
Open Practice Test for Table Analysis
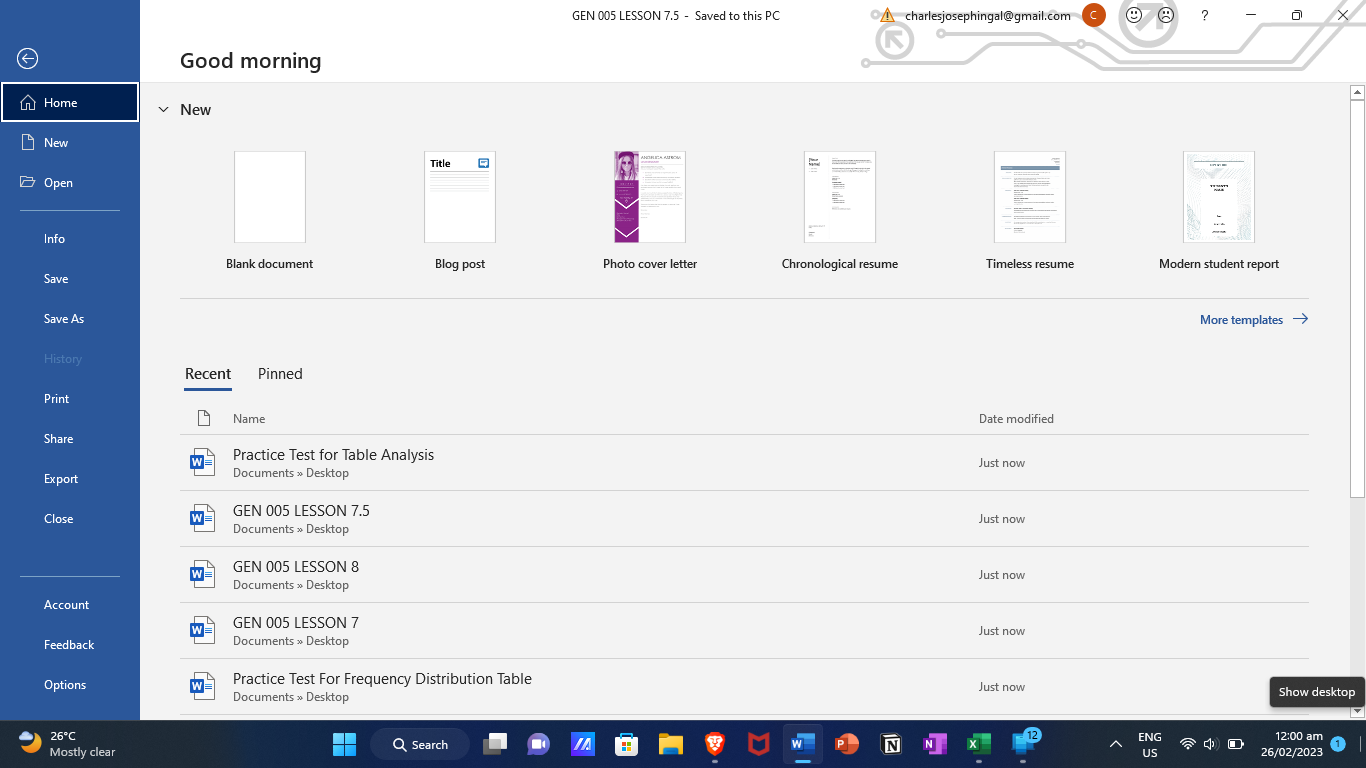click(x=744, y=463)
